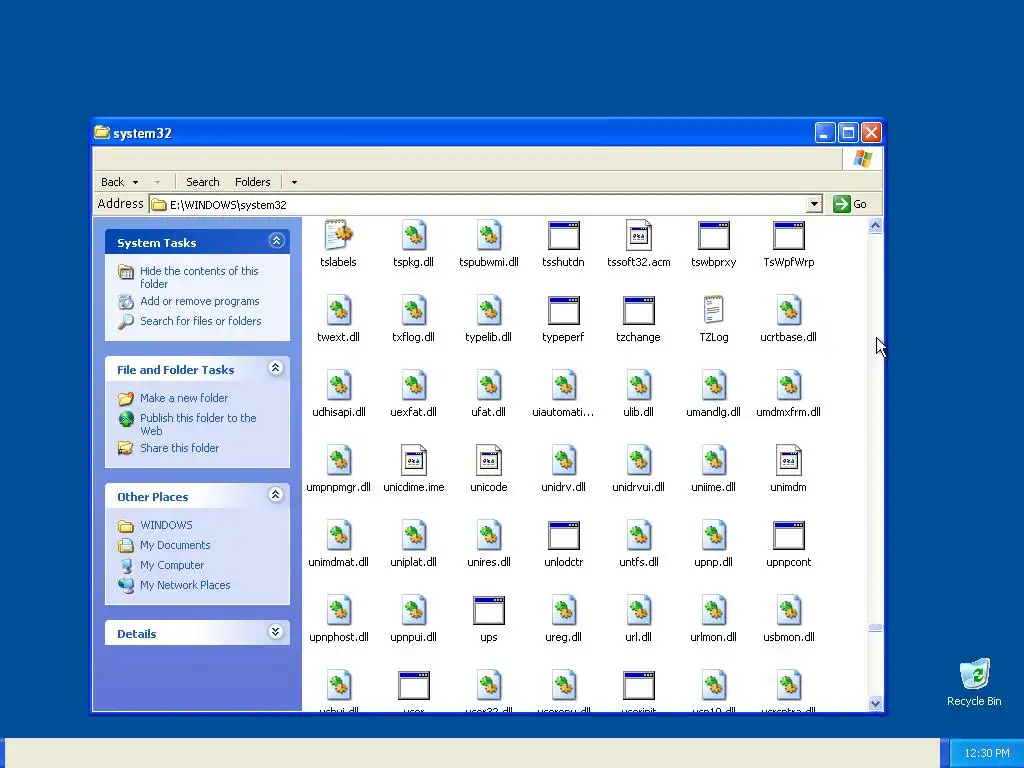Click the tswbprxy application icon

coord(714,235)
